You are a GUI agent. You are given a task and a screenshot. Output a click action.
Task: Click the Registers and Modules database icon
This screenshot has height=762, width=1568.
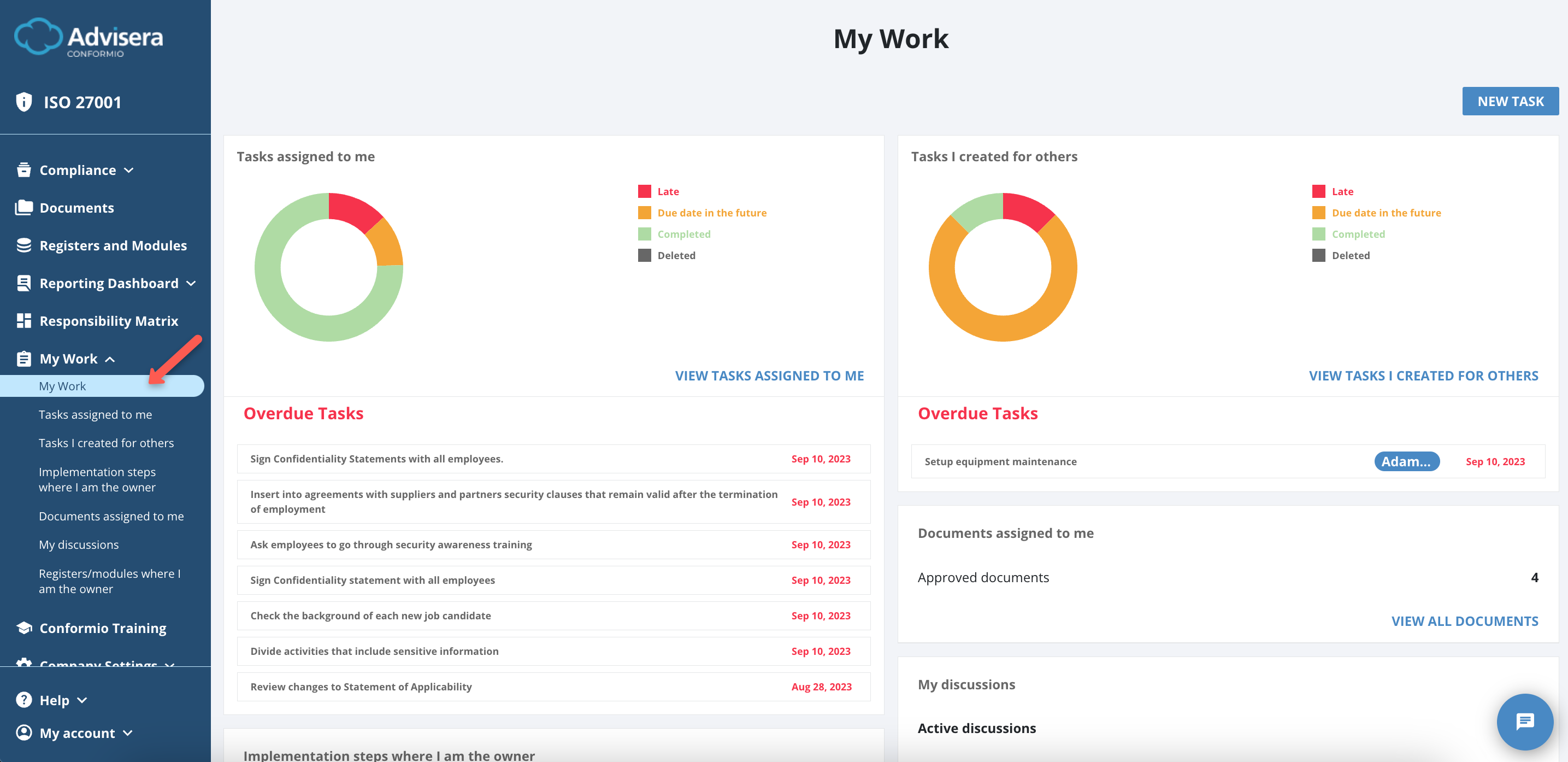(23, 245)
